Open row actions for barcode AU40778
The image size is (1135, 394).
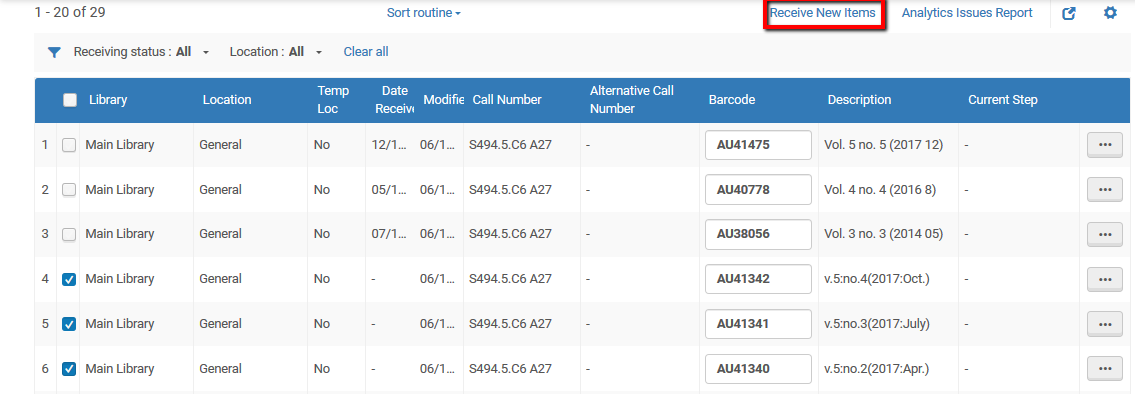coord(1105,190)
